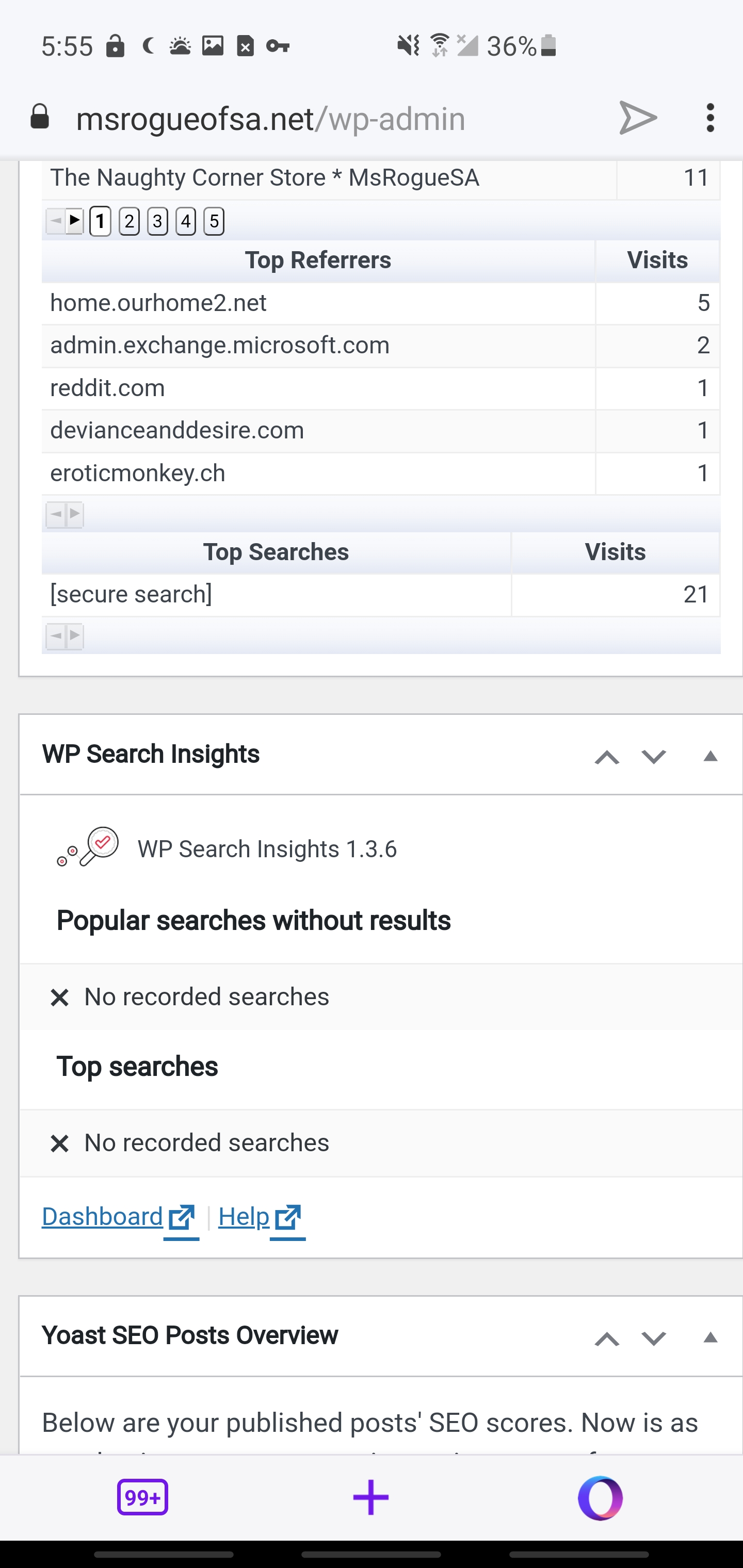Click next arrow under Top Referrers table
The width and height of the screenshot is (743, 1568).
[74, 515]
